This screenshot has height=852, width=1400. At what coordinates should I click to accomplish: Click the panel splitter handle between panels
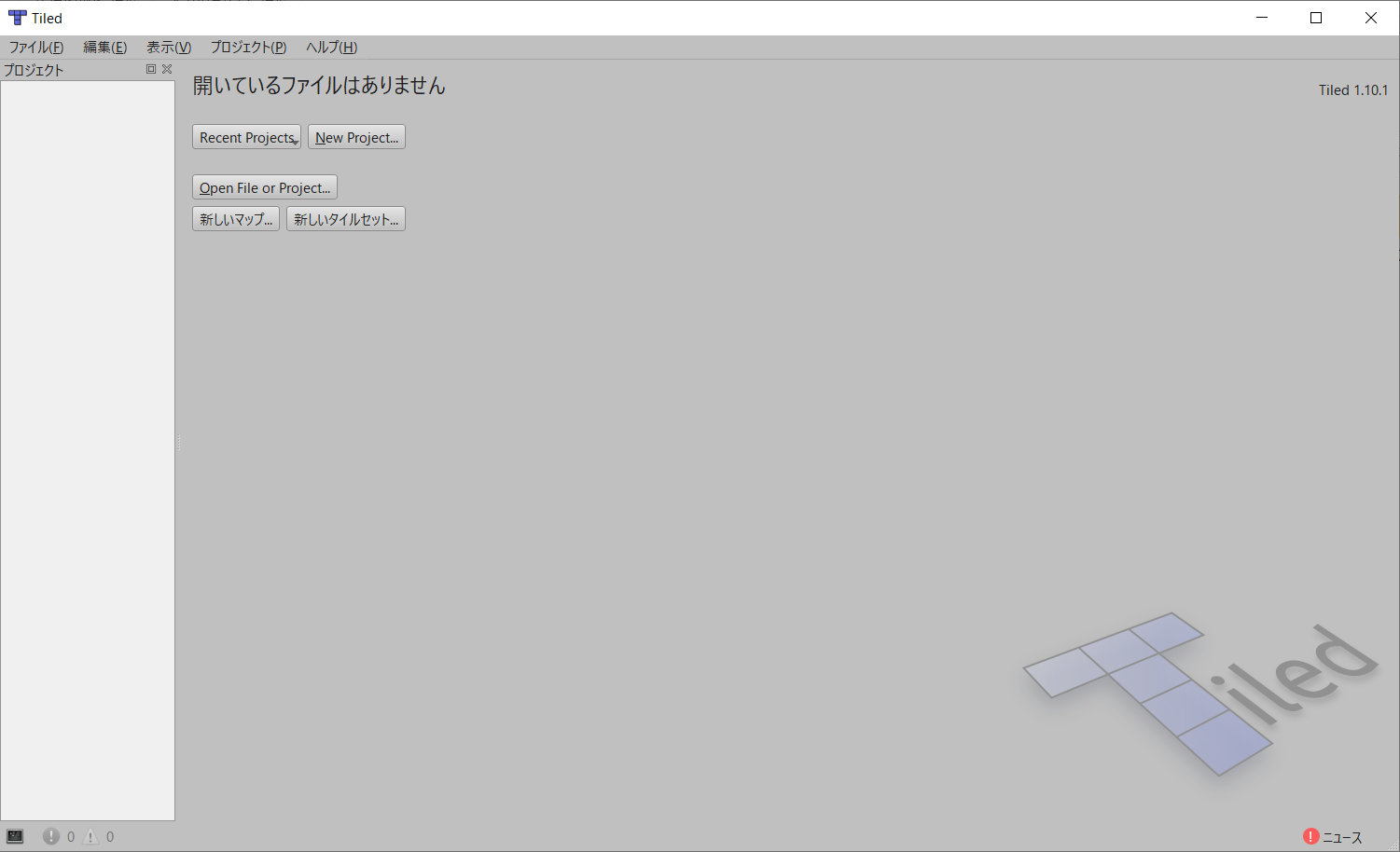tap(178, 443)
